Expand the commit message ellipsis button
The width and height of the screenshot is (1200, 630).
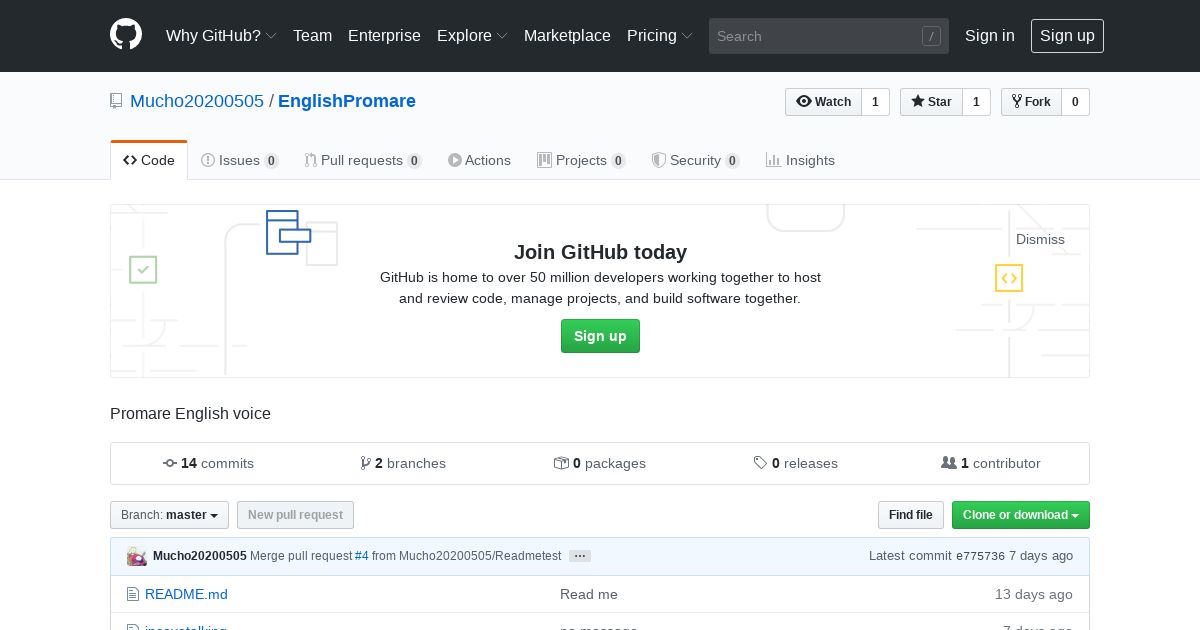tap(580, 556)
